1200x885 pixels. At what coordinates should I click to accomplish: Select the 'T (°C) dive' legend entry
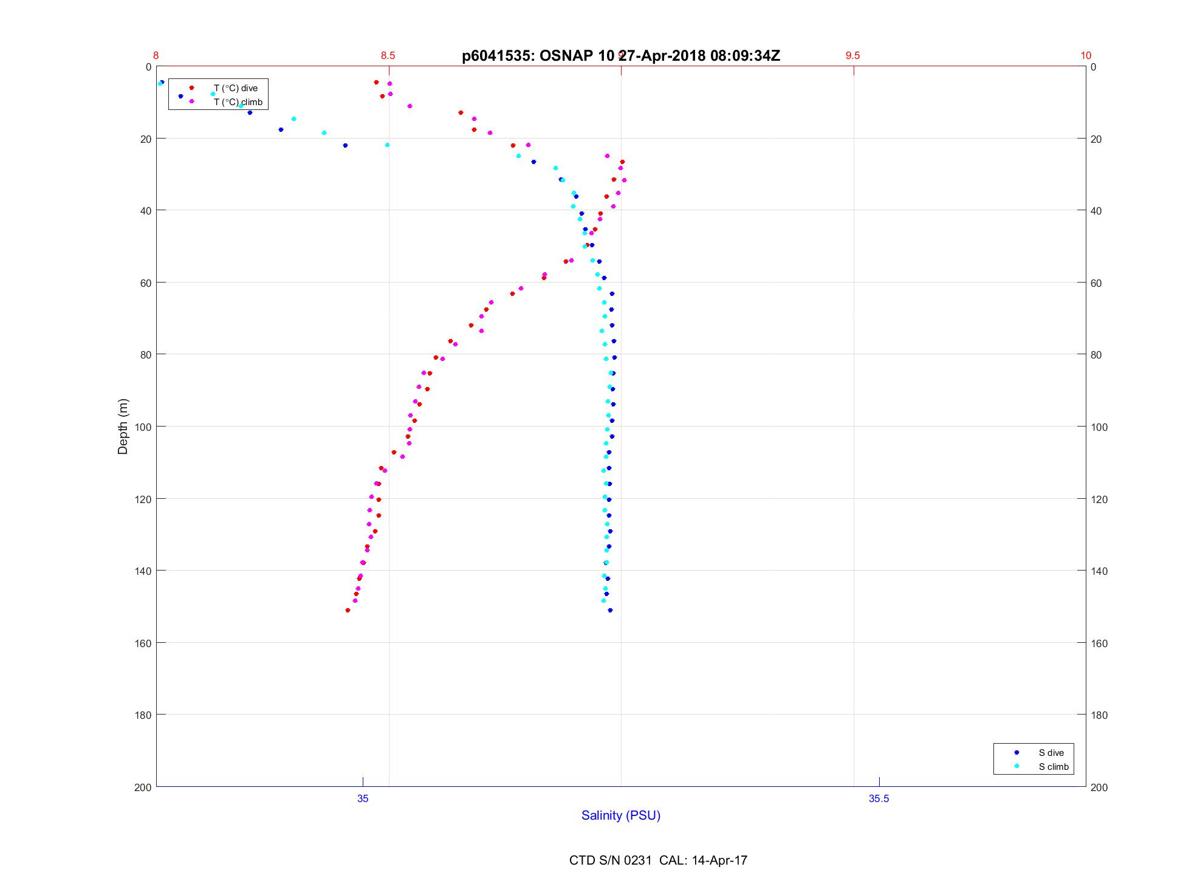click(236, 88)
